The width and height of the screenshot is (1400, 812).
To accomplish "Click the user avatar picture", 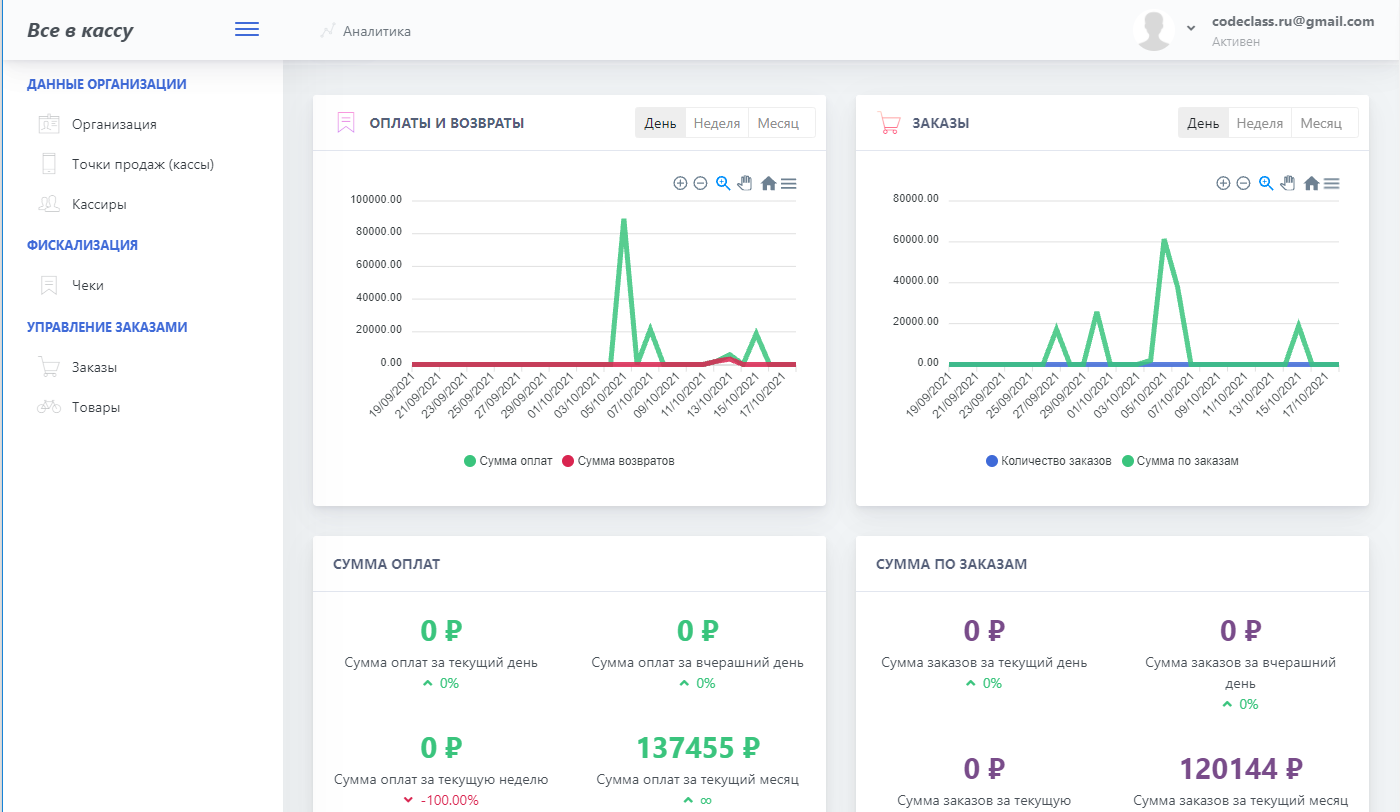I will click(x=1153, y=30).
